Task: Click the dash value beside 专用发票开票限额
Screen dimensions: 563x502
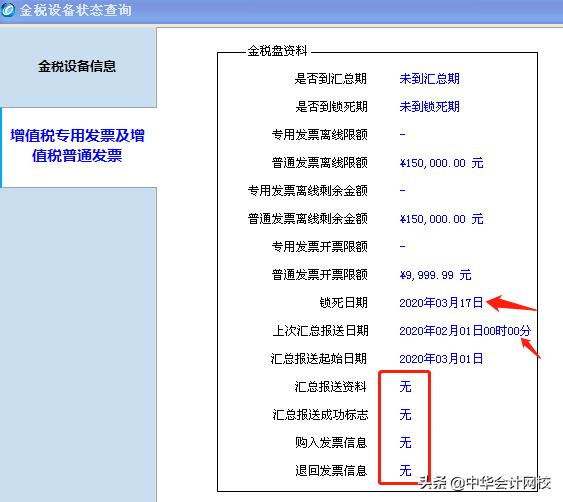Action: tap(403, 246)
